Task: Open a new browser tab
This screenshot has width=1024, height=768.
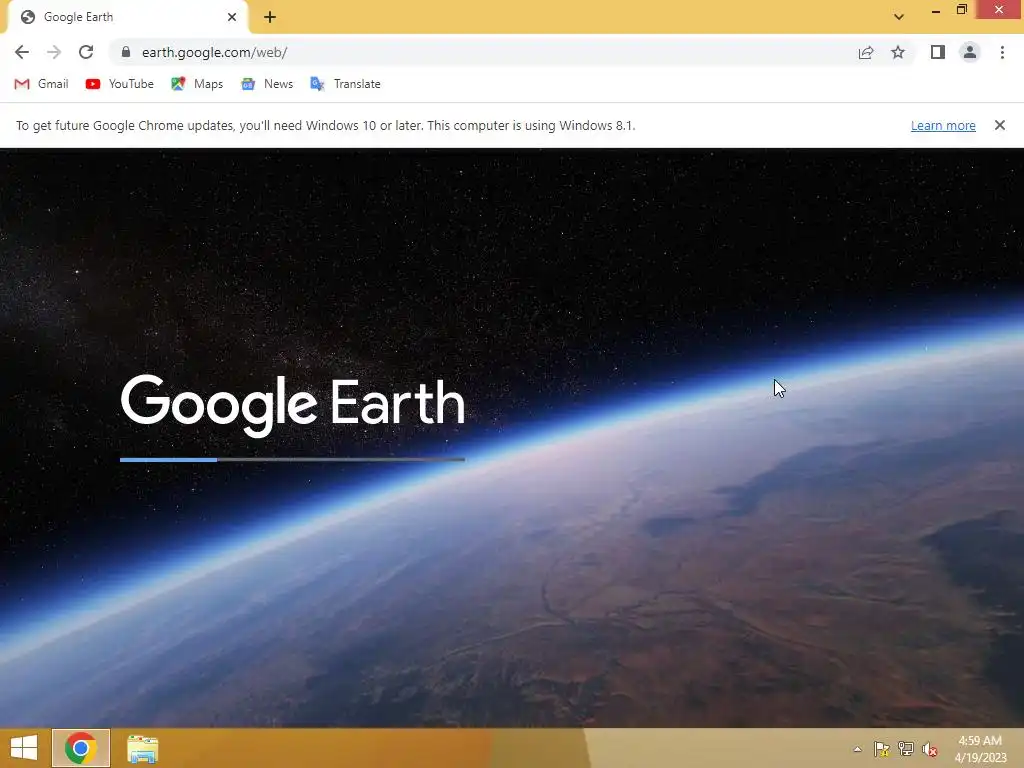Action: click(x=270, y=17)
